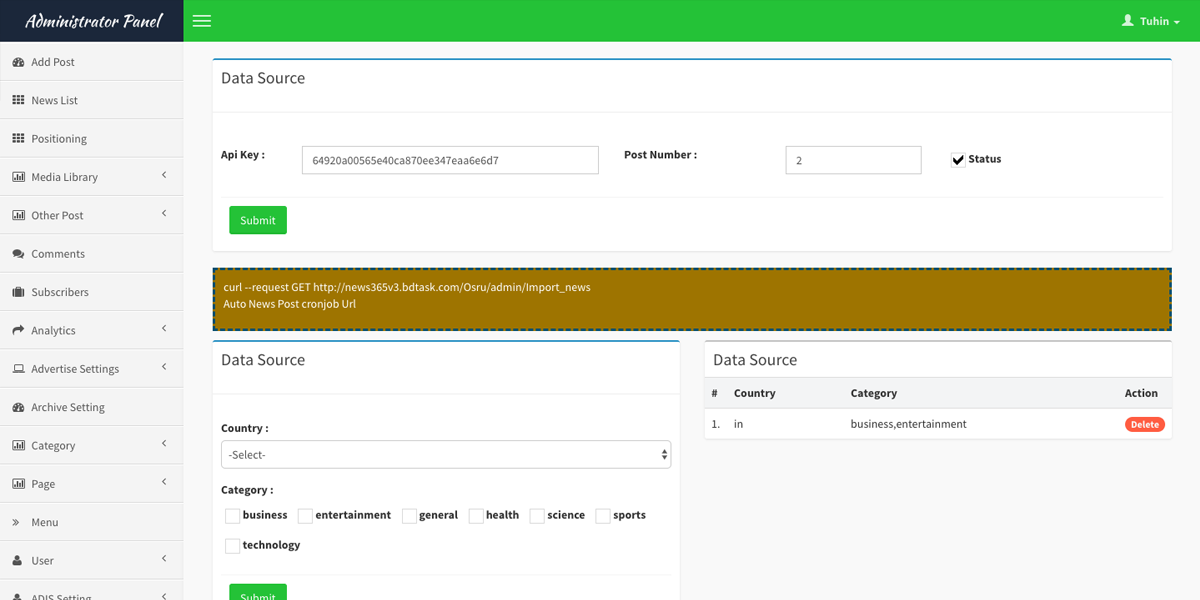Click the hamburger menu icon in header

202,21
